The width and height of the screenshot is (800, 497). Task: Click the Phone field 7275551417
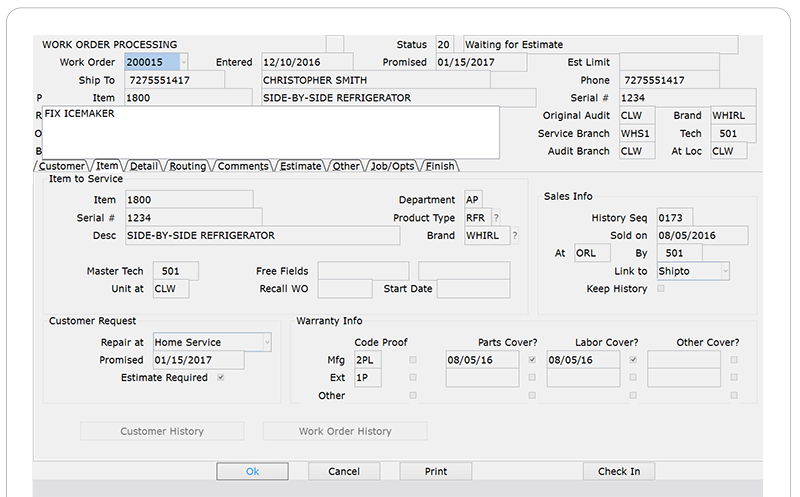[669, 80]
